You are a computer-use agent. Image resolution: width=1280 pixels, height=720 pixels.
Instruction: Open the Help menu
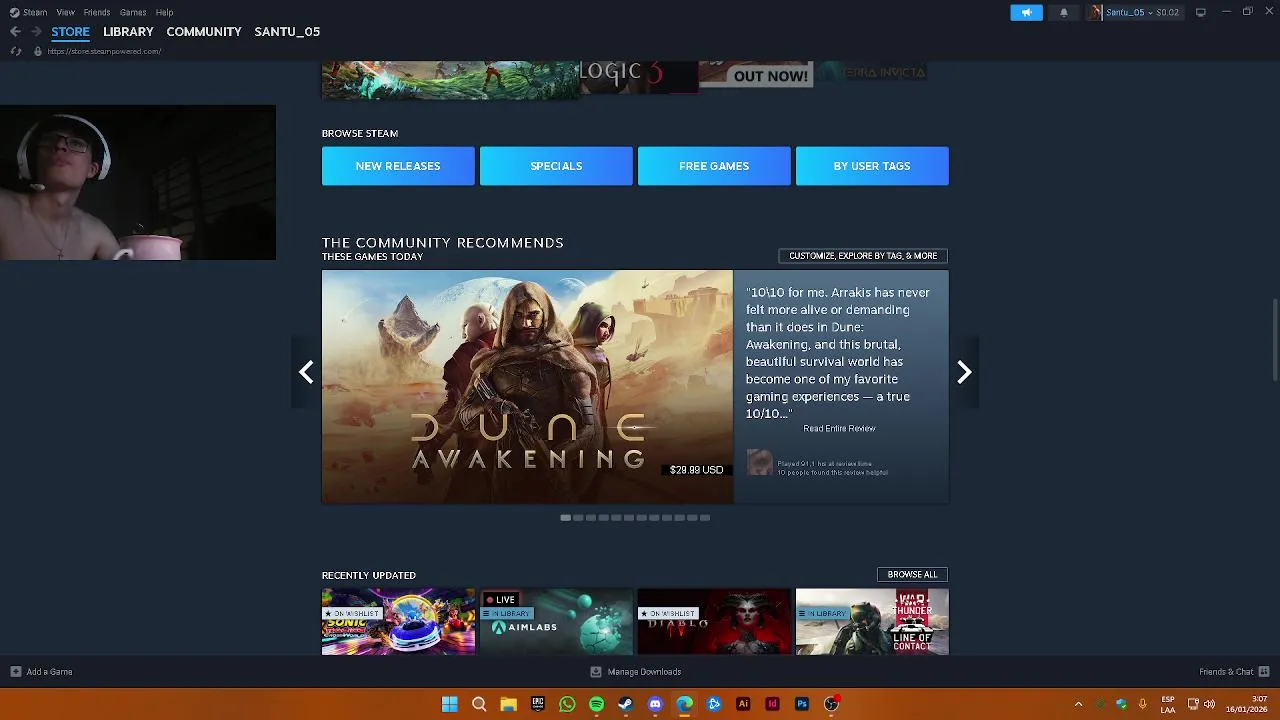164,12
